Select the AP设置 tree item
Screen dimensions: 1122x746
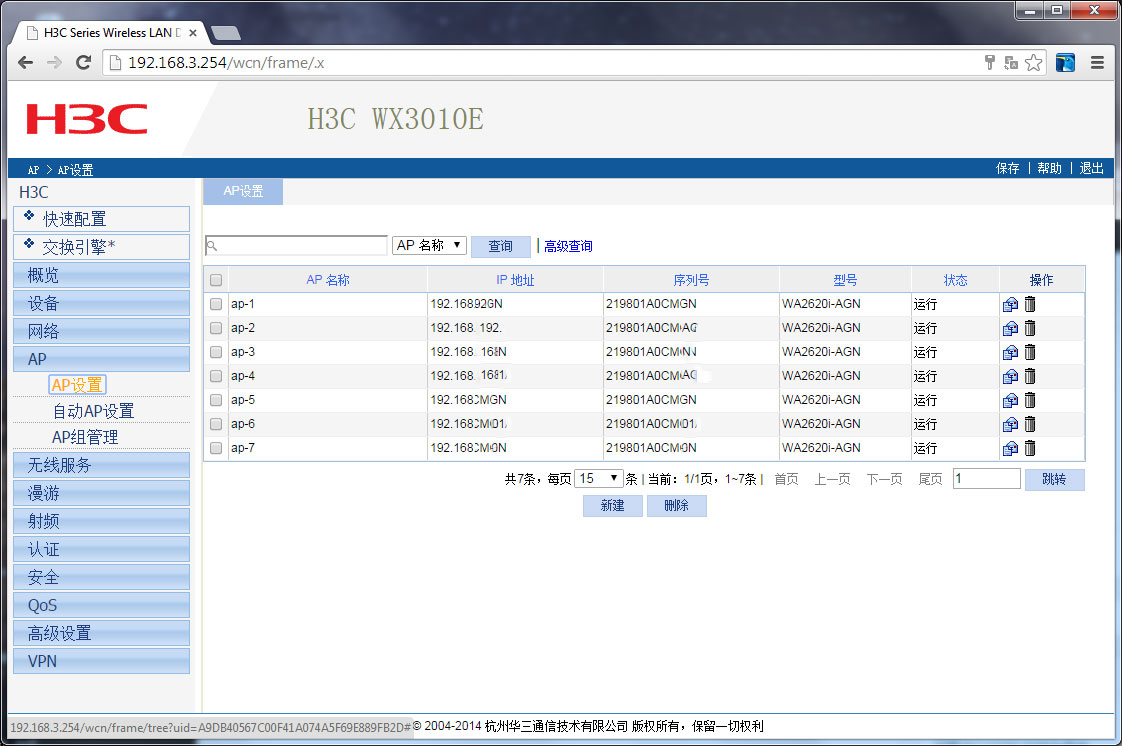(77, 385)
